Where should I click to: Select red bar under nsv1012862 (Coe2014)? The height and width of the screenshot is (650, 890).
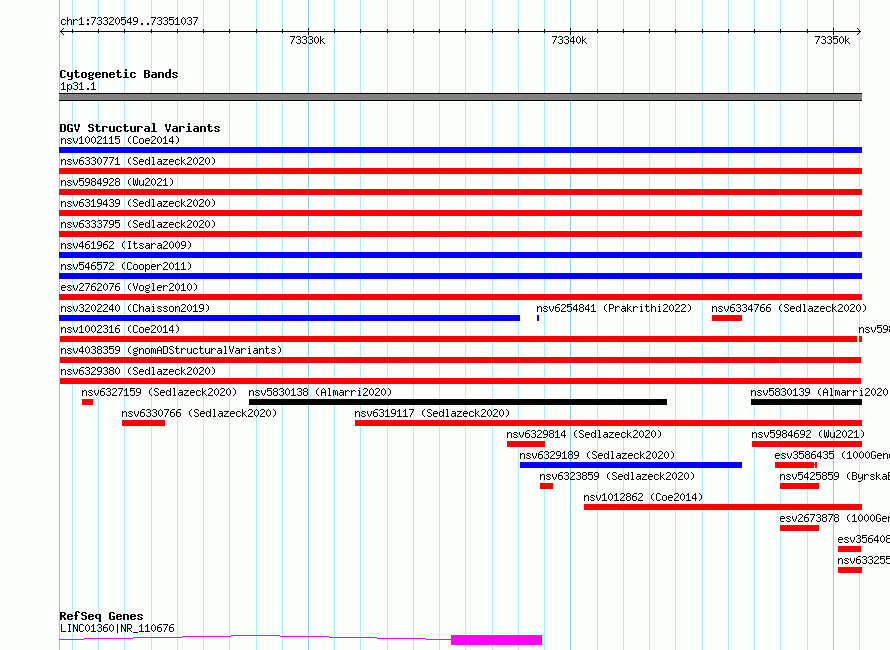723,507
